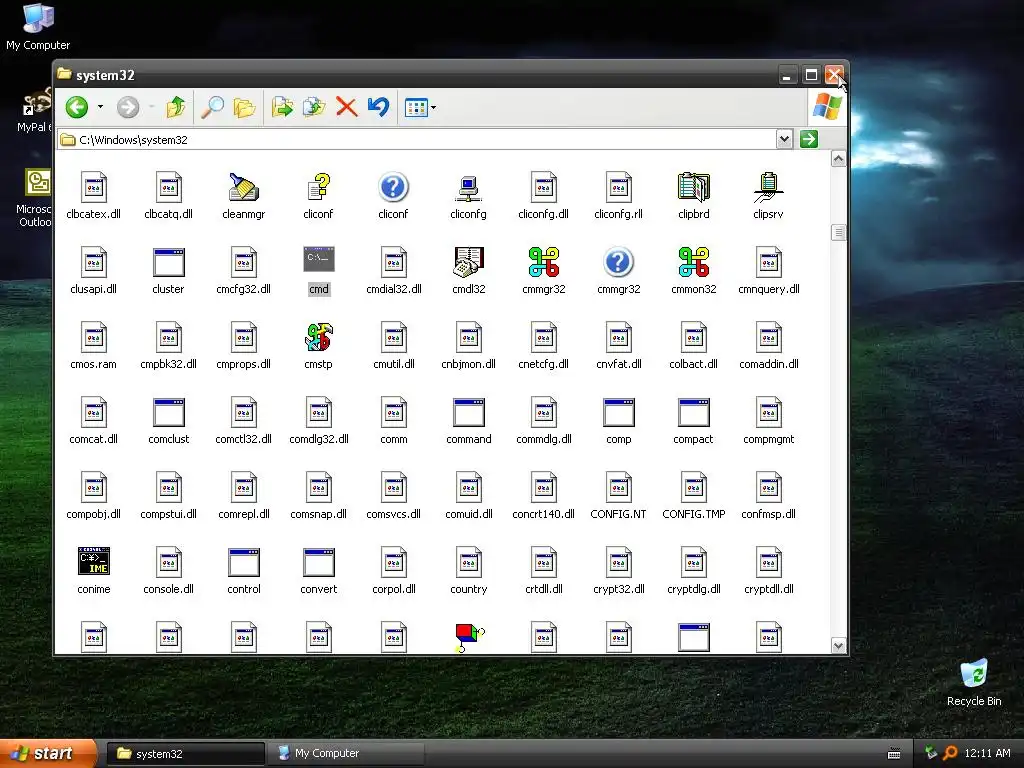Select the control application icon
This screenshot has height=768, width=1024.
point(244,562)
